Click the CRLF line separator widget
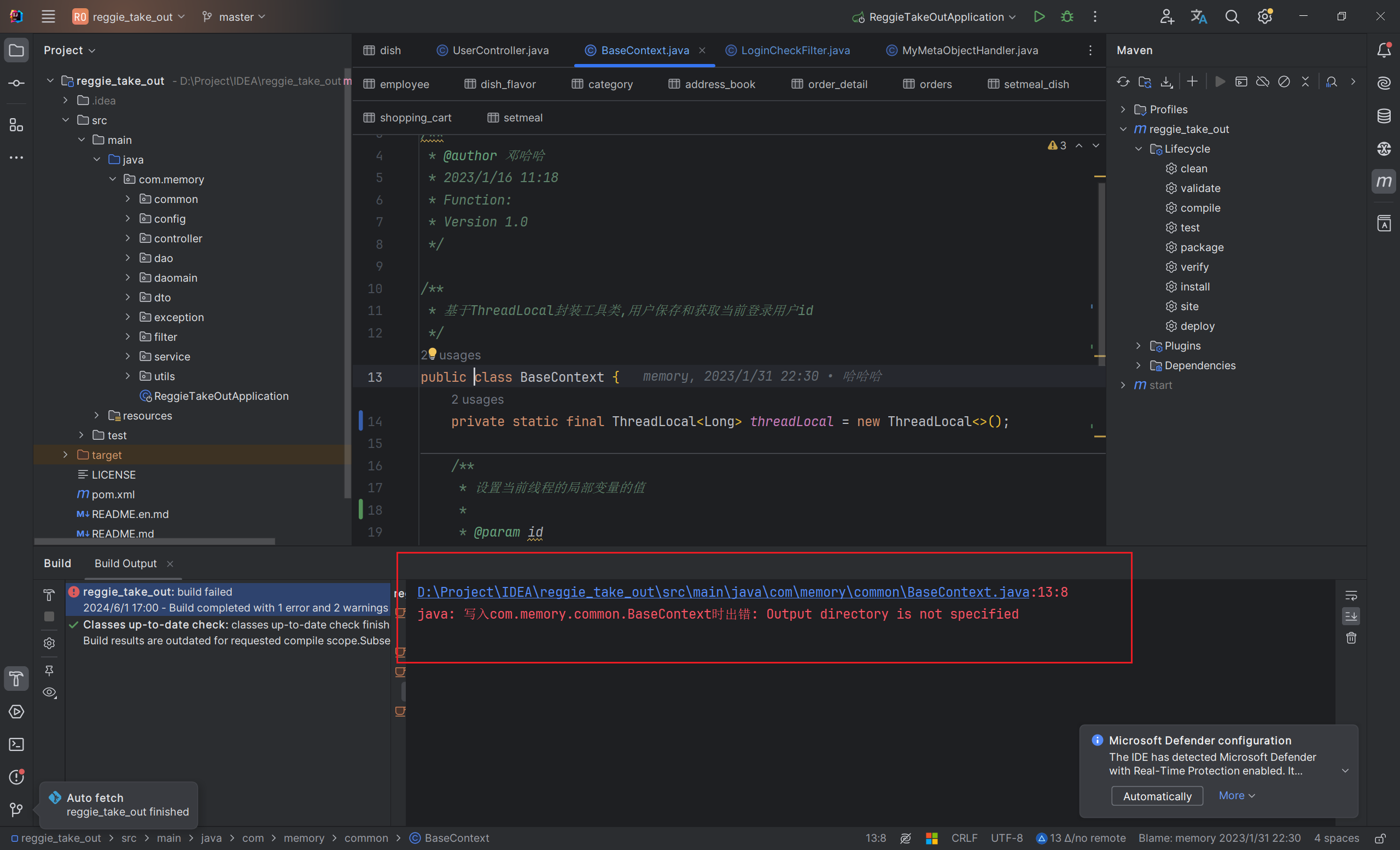 (964, 838)
